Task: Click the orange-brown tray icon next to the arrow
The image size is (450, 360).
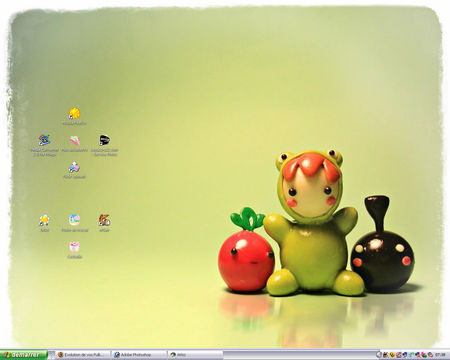Action: coord(386,355)
